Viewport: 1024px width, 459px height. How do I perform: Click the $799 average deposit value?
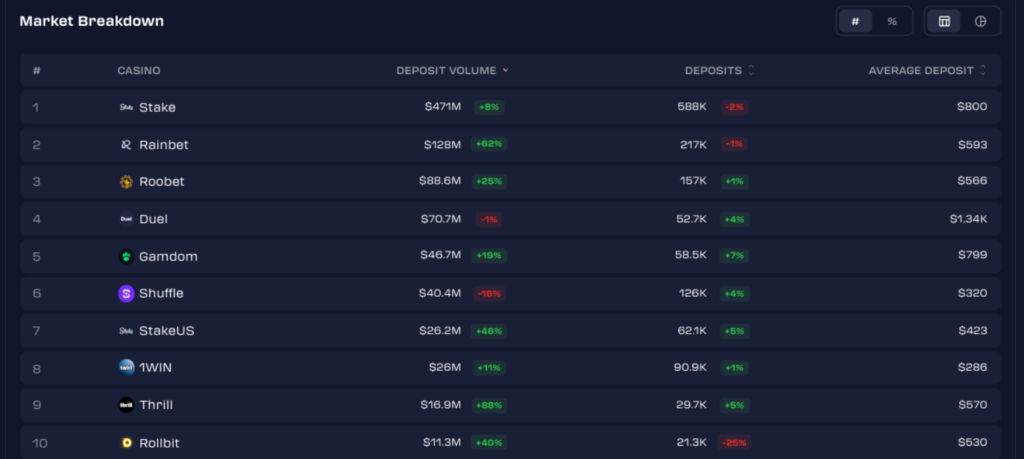coord(973,255)
